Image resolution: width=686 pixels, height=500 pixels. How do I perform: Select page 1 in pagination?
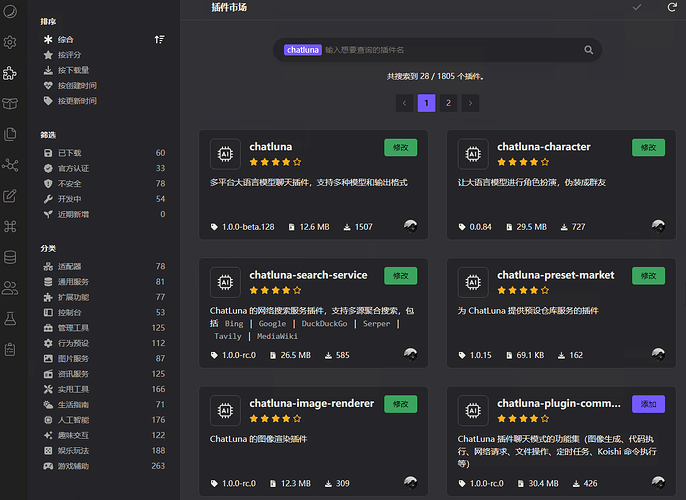click(x=426, y=103)
